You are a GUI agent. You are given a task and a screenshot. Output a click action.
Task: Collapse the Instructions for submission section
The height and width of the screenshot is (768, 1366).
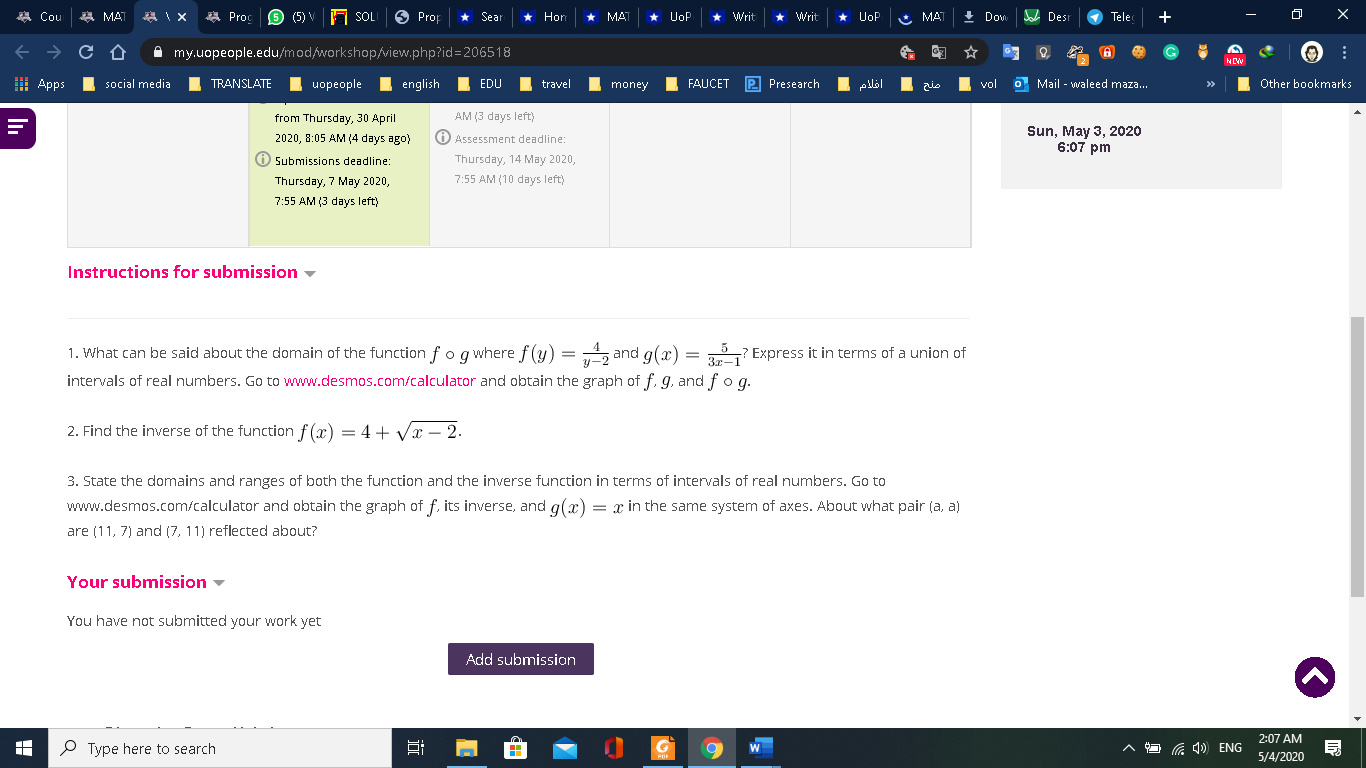[310, 273]
